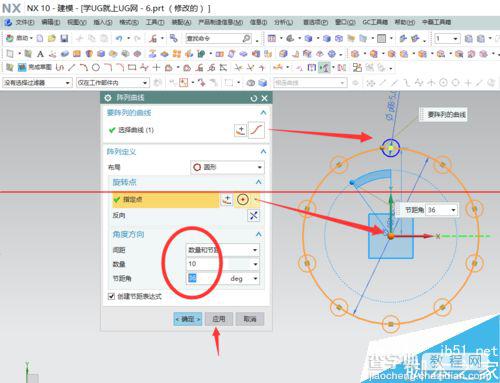Click the New file icon
Image resolution: width=500 pixels, height=383 pixels.
(x=40, y=38)
